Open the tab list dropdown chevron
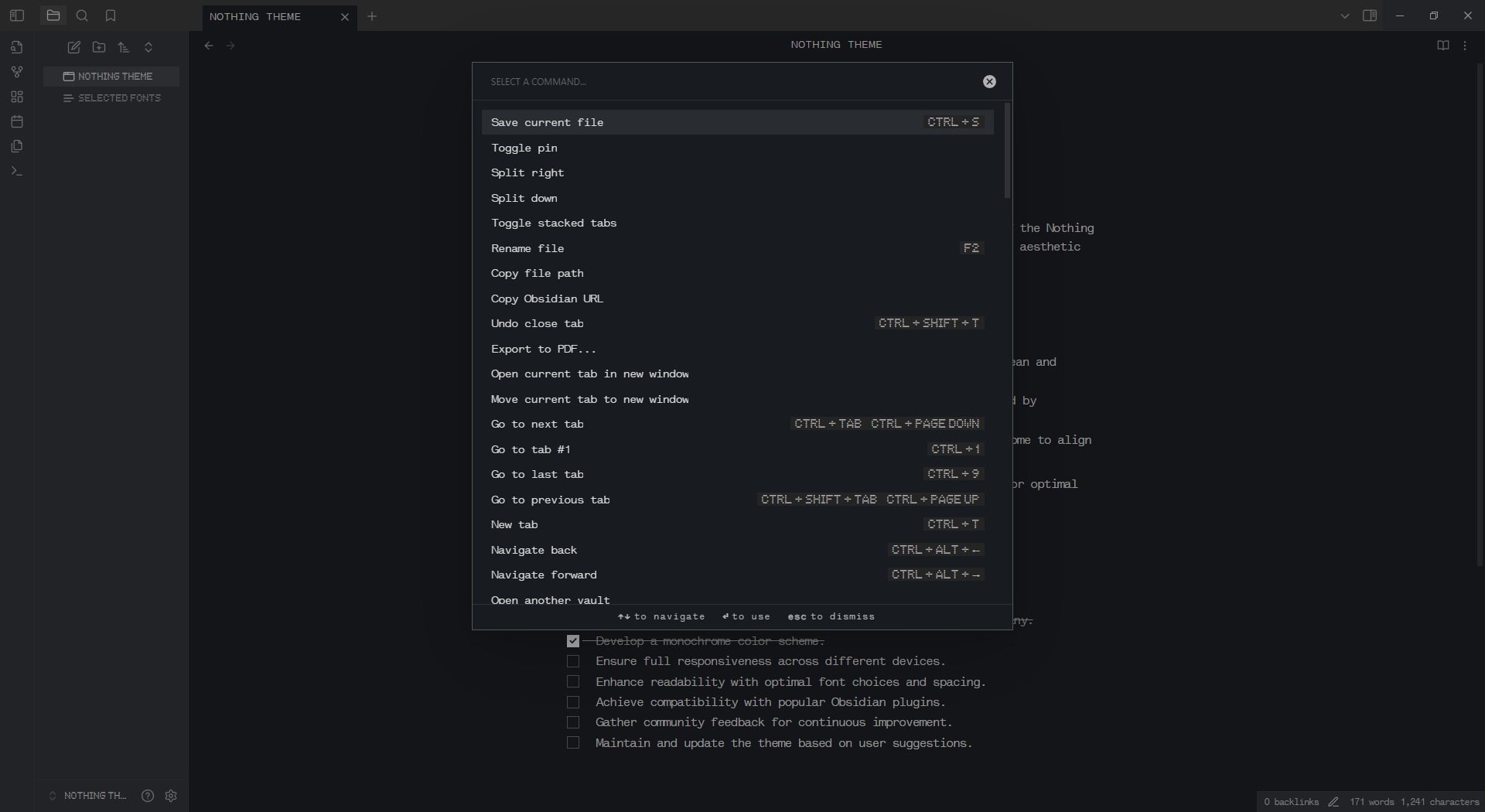Image resolution: width=1485 pixels, height=812 pixels. tap(1345, 15)
